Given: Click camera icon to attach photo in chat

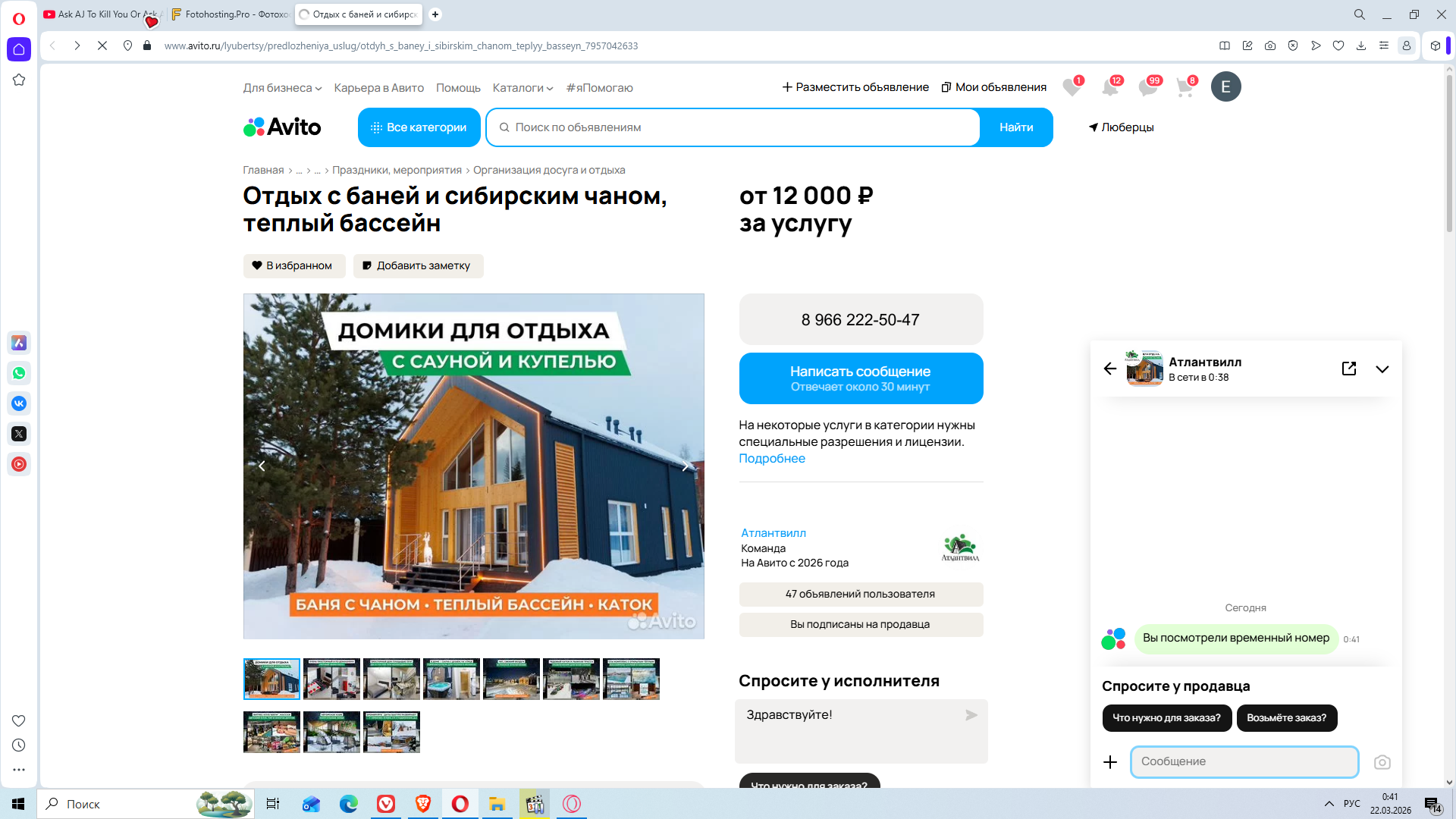Looking at the screenshot, I should click(1382, 762).
